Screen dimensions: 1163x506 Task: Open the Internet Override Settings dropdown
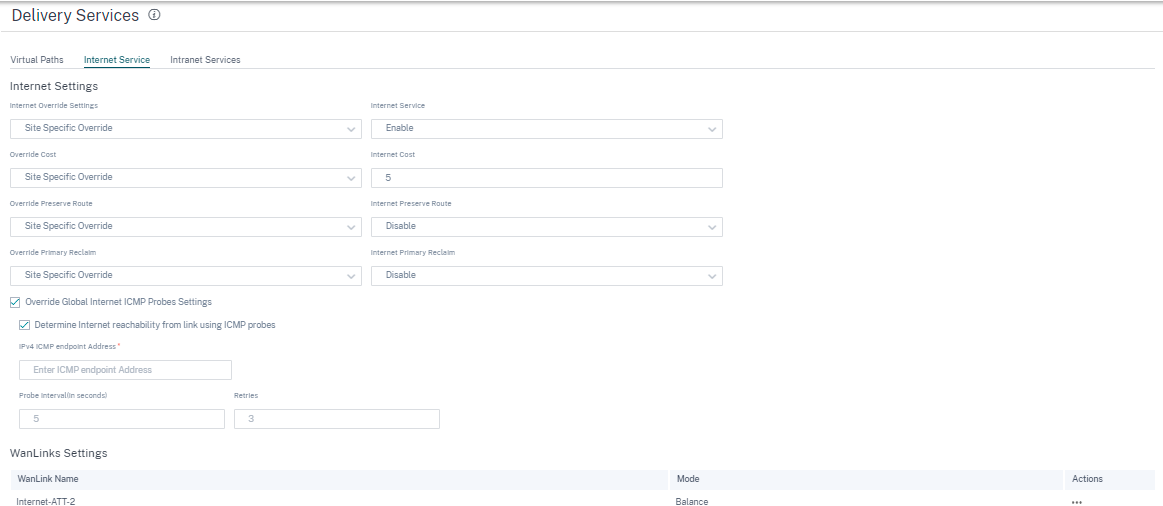coord(185,128)
